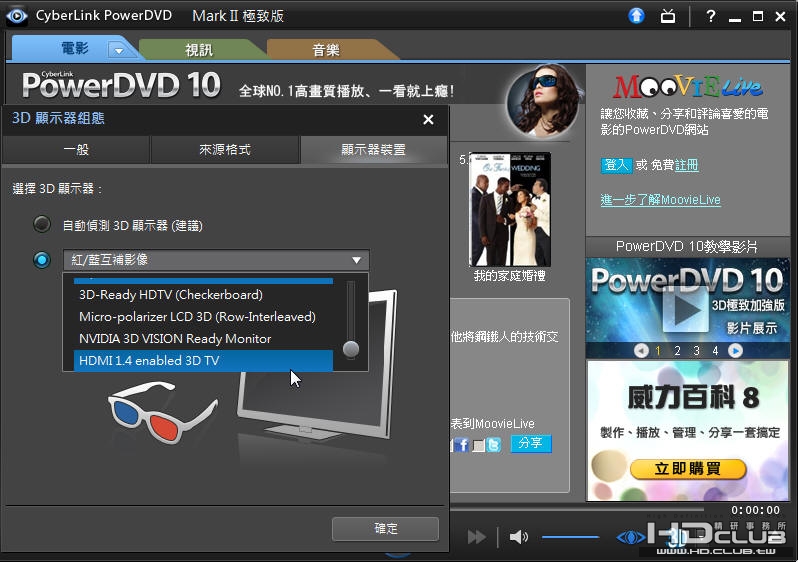Select tutorial page 4

(x=715, y=351)
